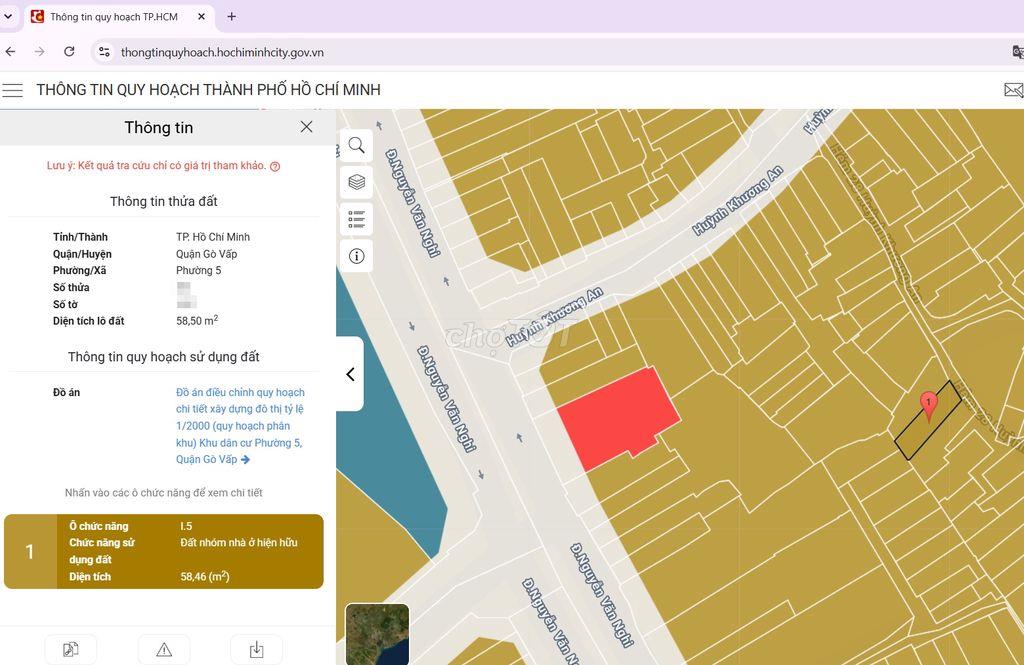
Task: Go back to the previous page
Action: (11, 52)
